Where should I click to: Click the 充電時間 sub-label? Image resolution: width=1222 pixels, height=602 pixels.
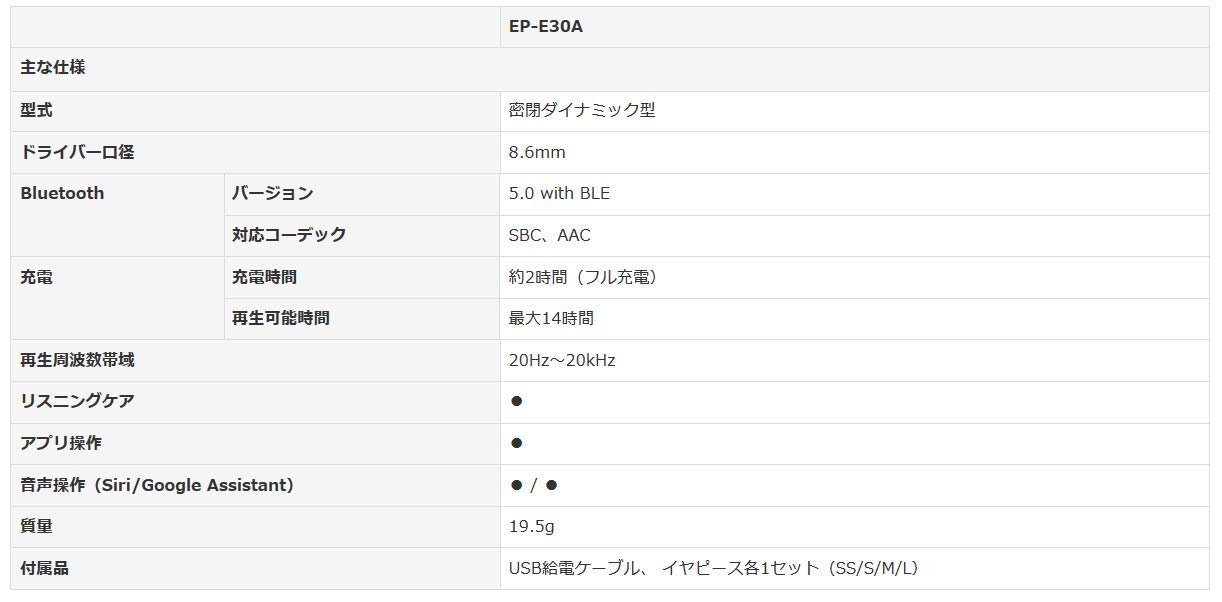tap(264, 277)
